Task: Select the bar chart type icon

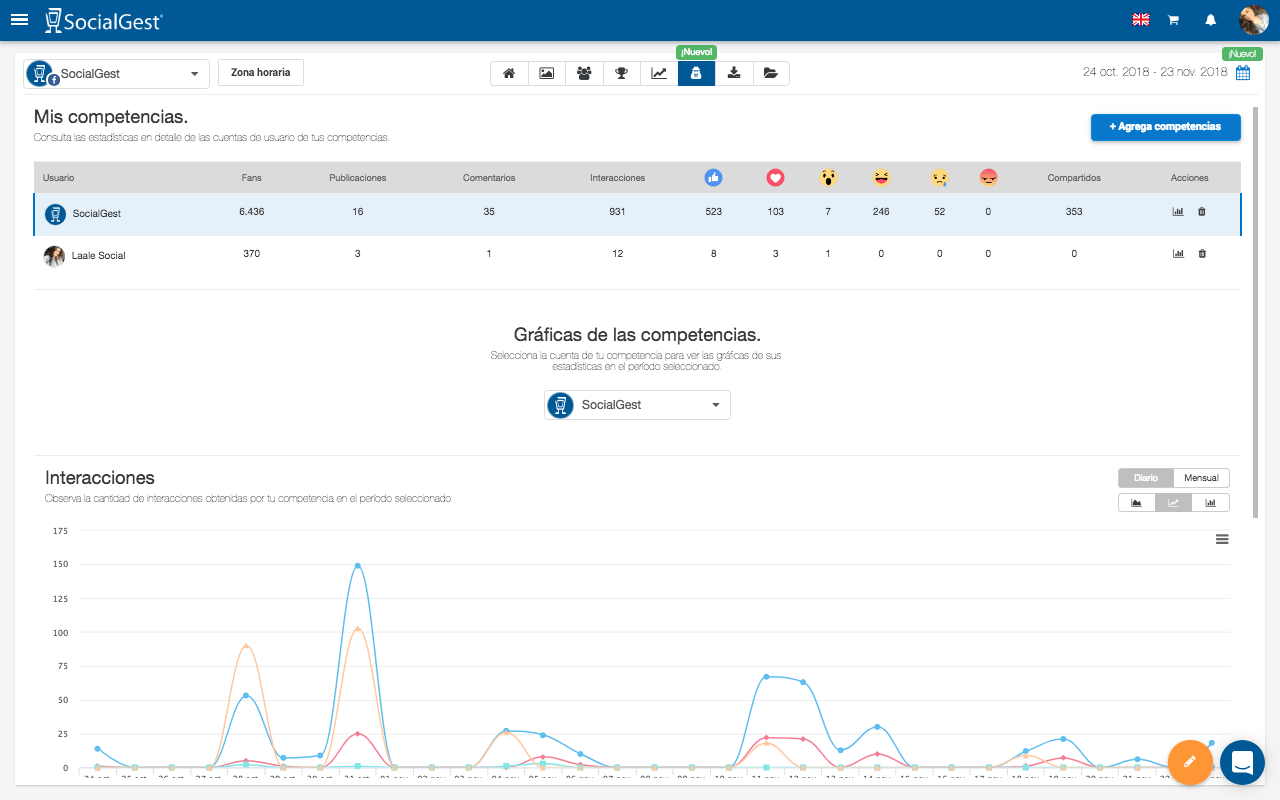Action: tap(1211, 503)
